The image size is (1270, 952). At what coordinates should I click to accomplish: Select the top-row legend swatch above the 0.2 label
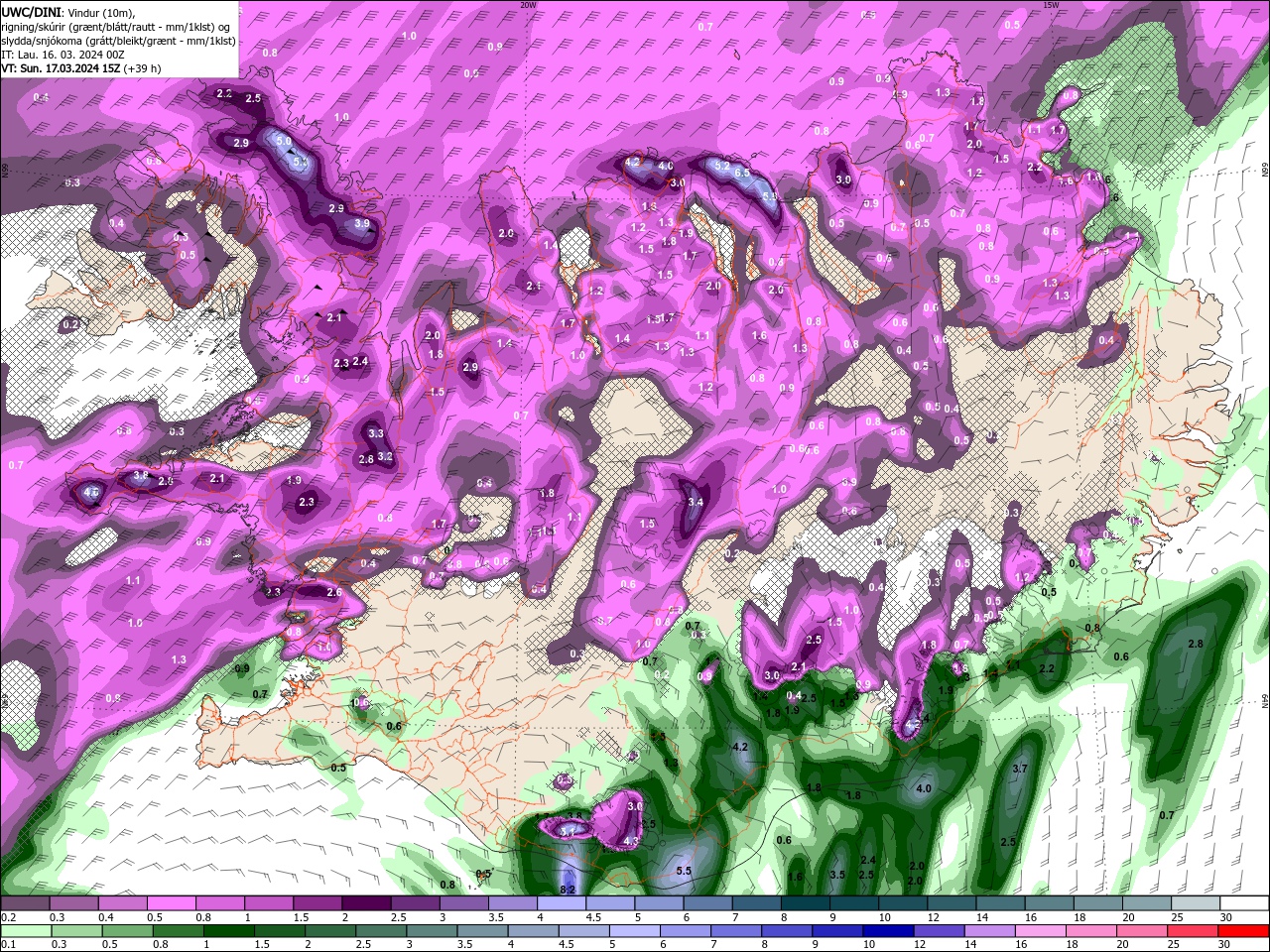25,903
